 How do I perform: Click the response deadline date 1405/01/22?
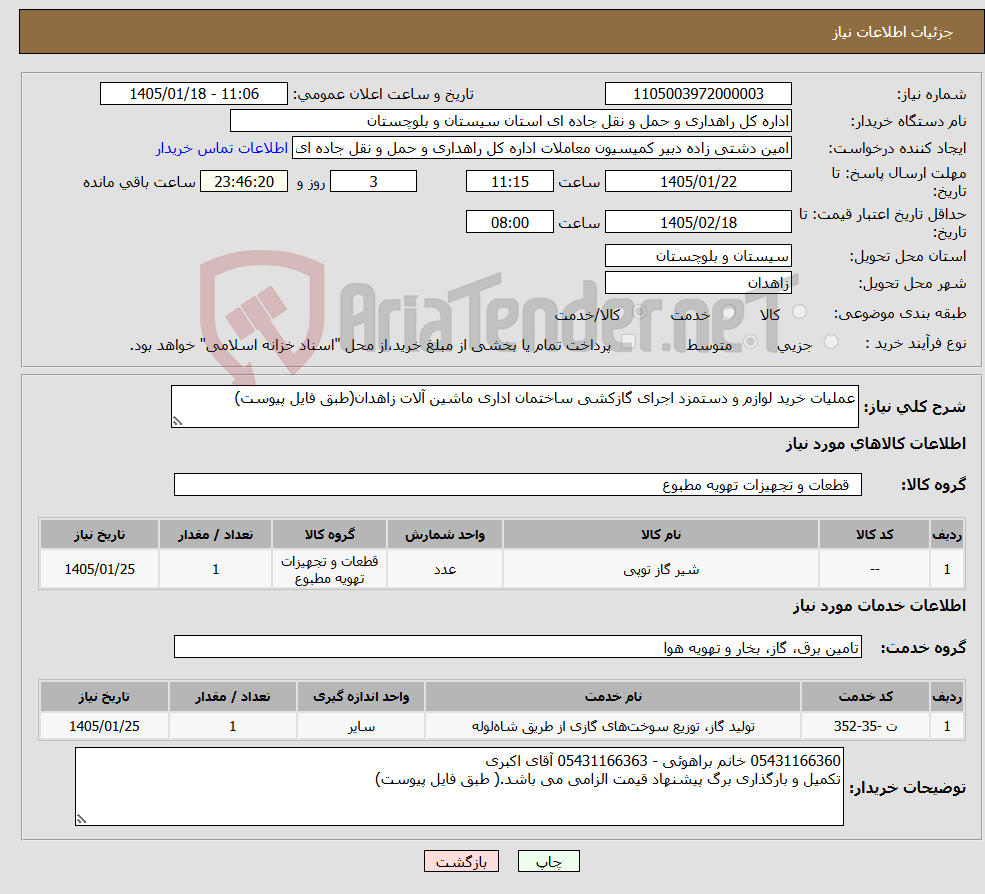[x=698, y=182]
